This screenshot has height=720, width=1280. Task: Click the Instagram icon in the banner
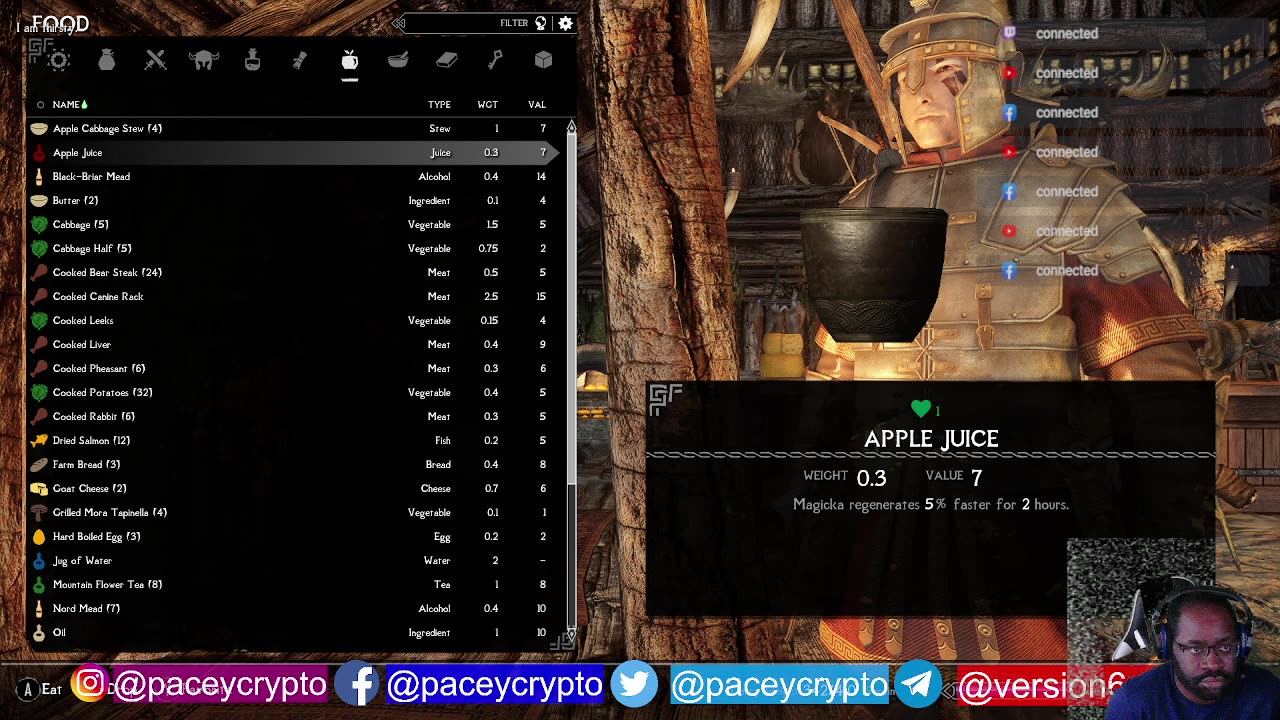click(90, 684)
